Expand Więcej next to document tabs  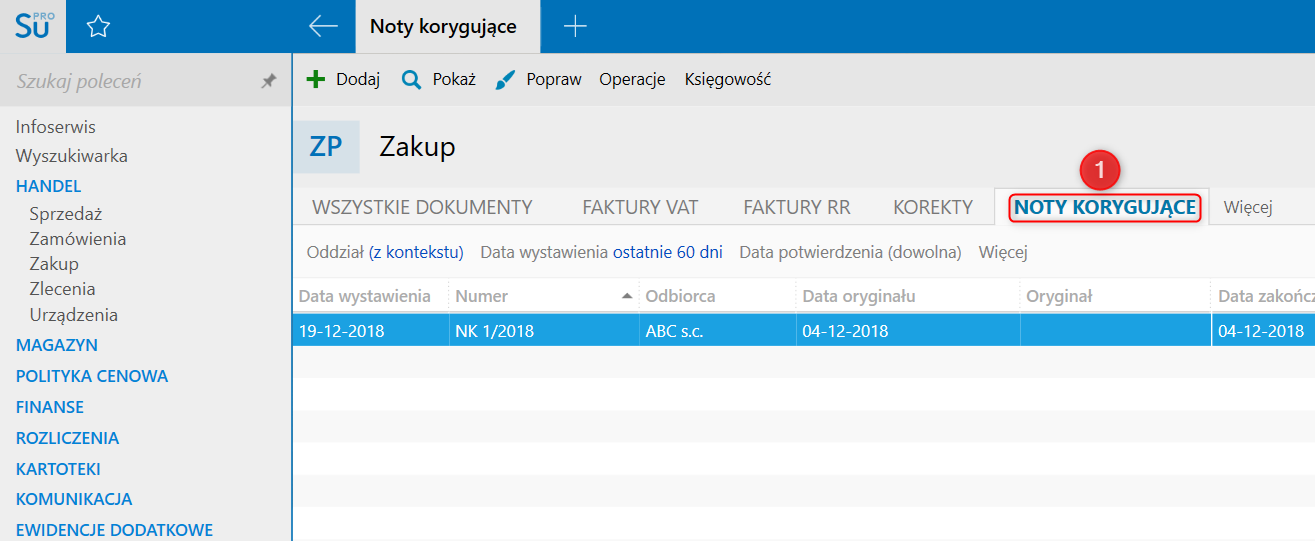click(1247, 208)
